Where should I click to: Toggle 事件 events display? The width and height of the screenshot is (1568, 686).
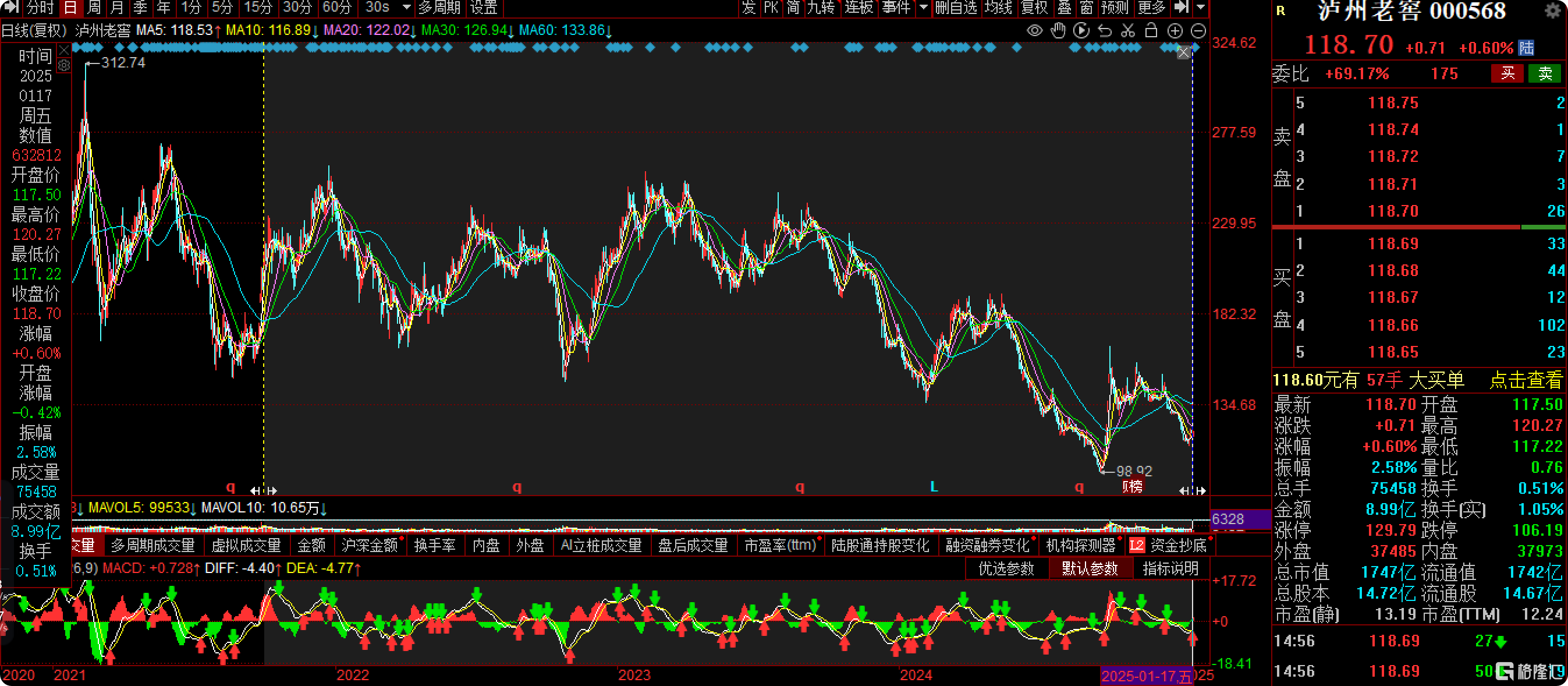coord(896,8)
